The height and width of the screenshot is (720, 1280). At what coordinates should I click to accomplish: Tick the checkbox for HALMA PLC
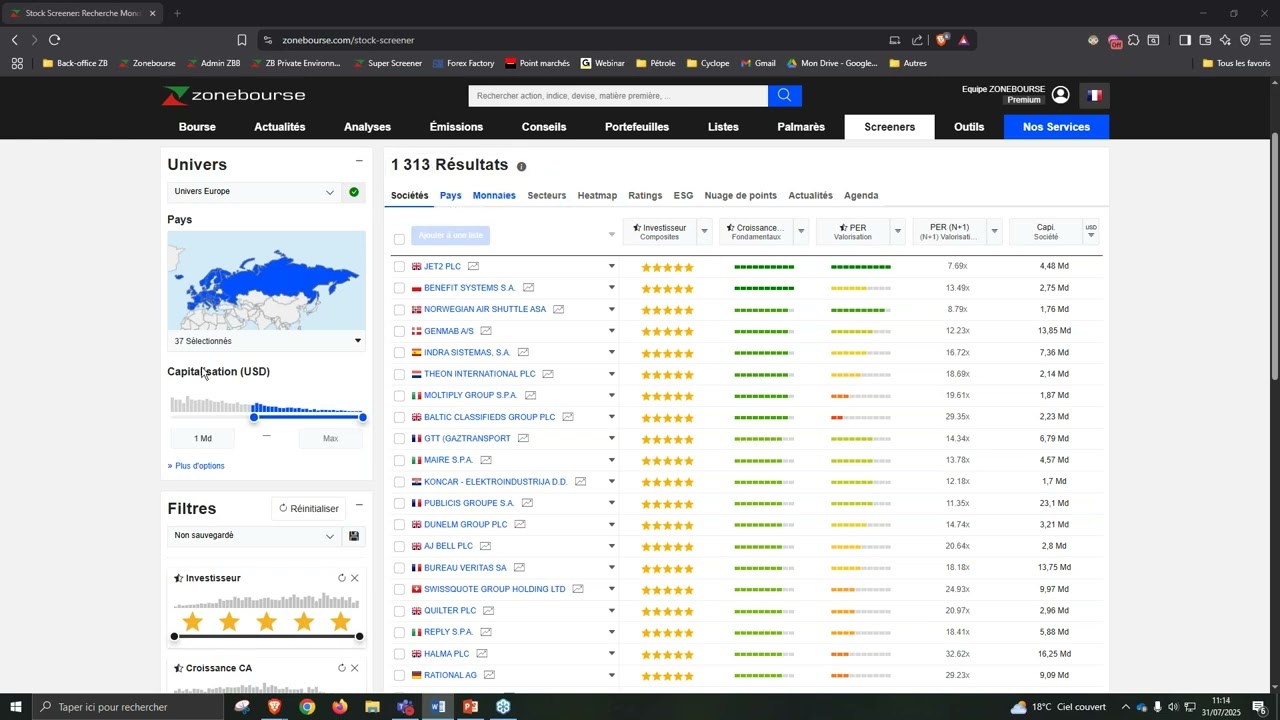pyautogui.click(x=399, y=654)
